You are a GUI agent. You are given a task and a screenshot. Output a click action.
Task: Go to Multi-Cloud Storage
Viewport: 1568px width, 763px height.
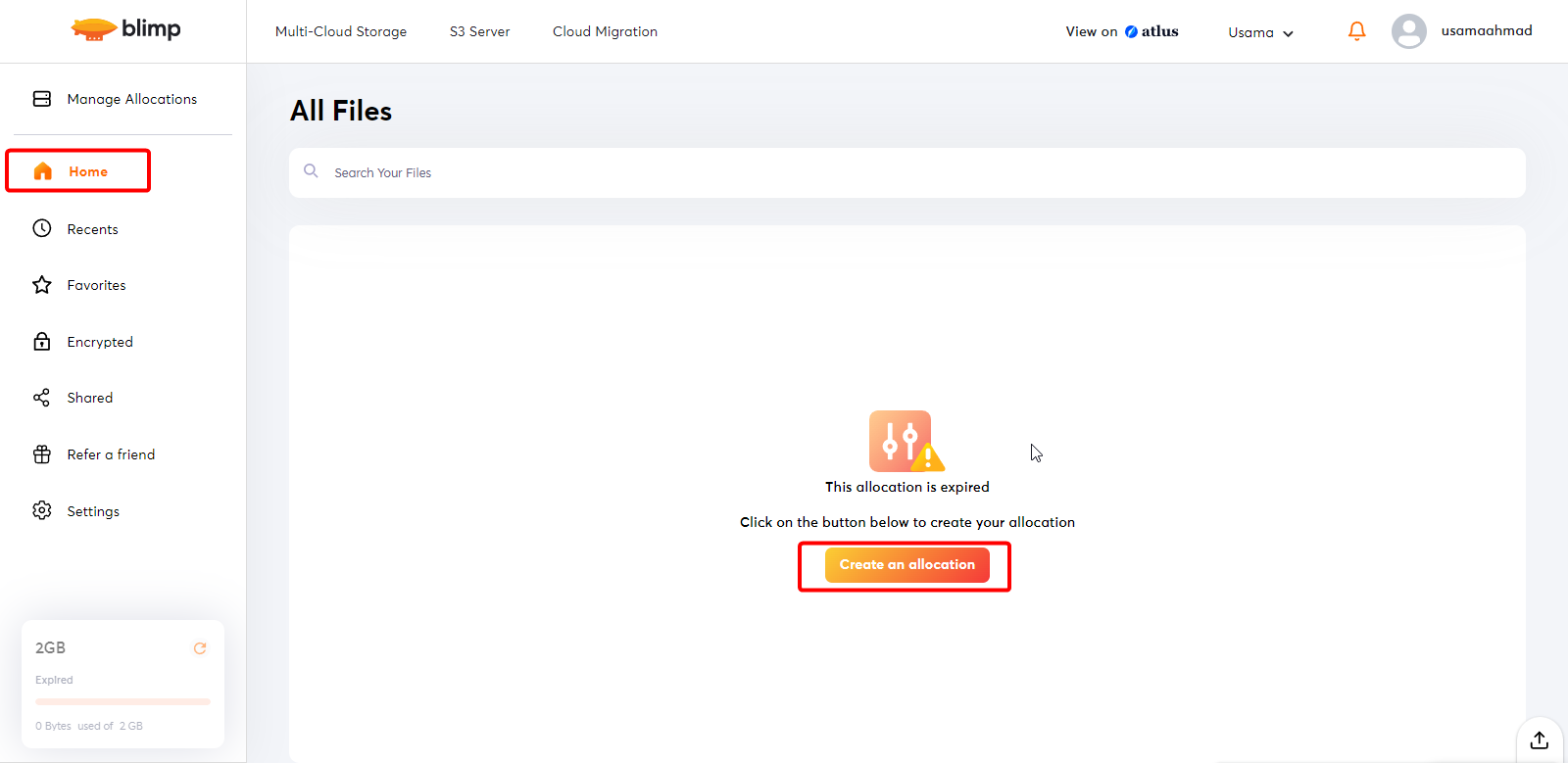click(340, 31)
